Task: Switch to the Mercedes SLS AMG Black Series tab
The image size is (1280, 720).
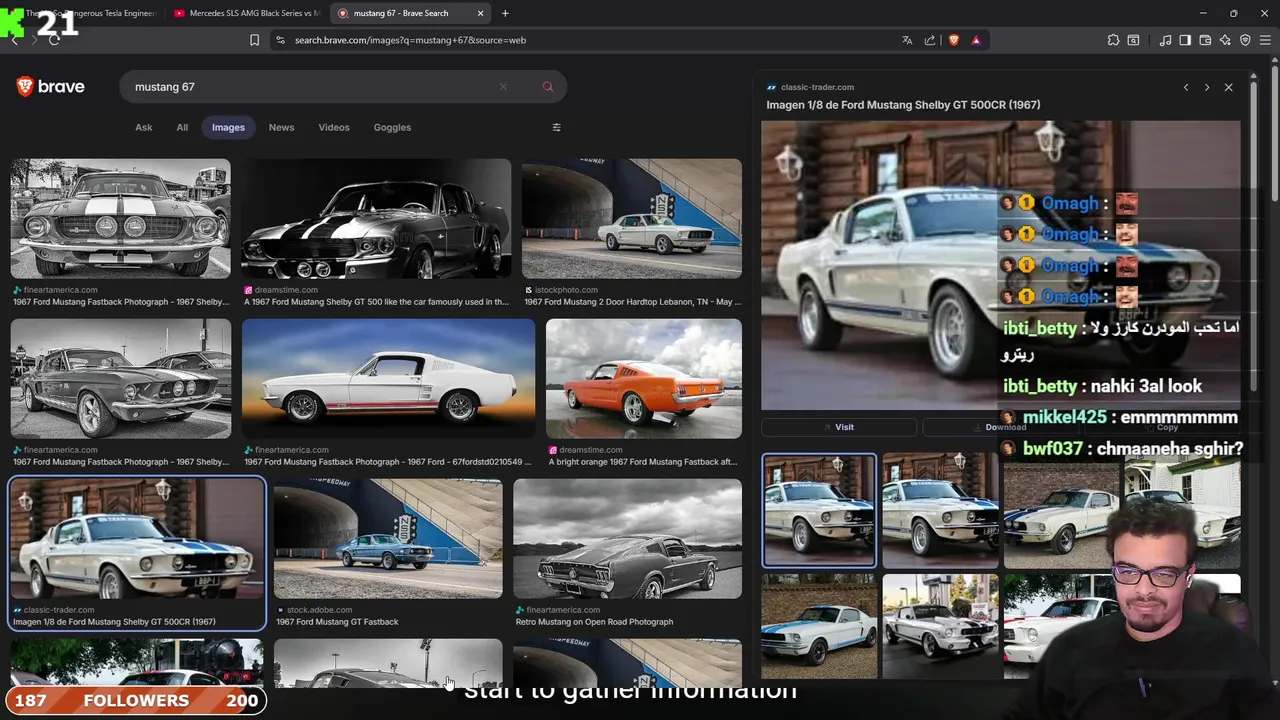Action: pos(246,13)
